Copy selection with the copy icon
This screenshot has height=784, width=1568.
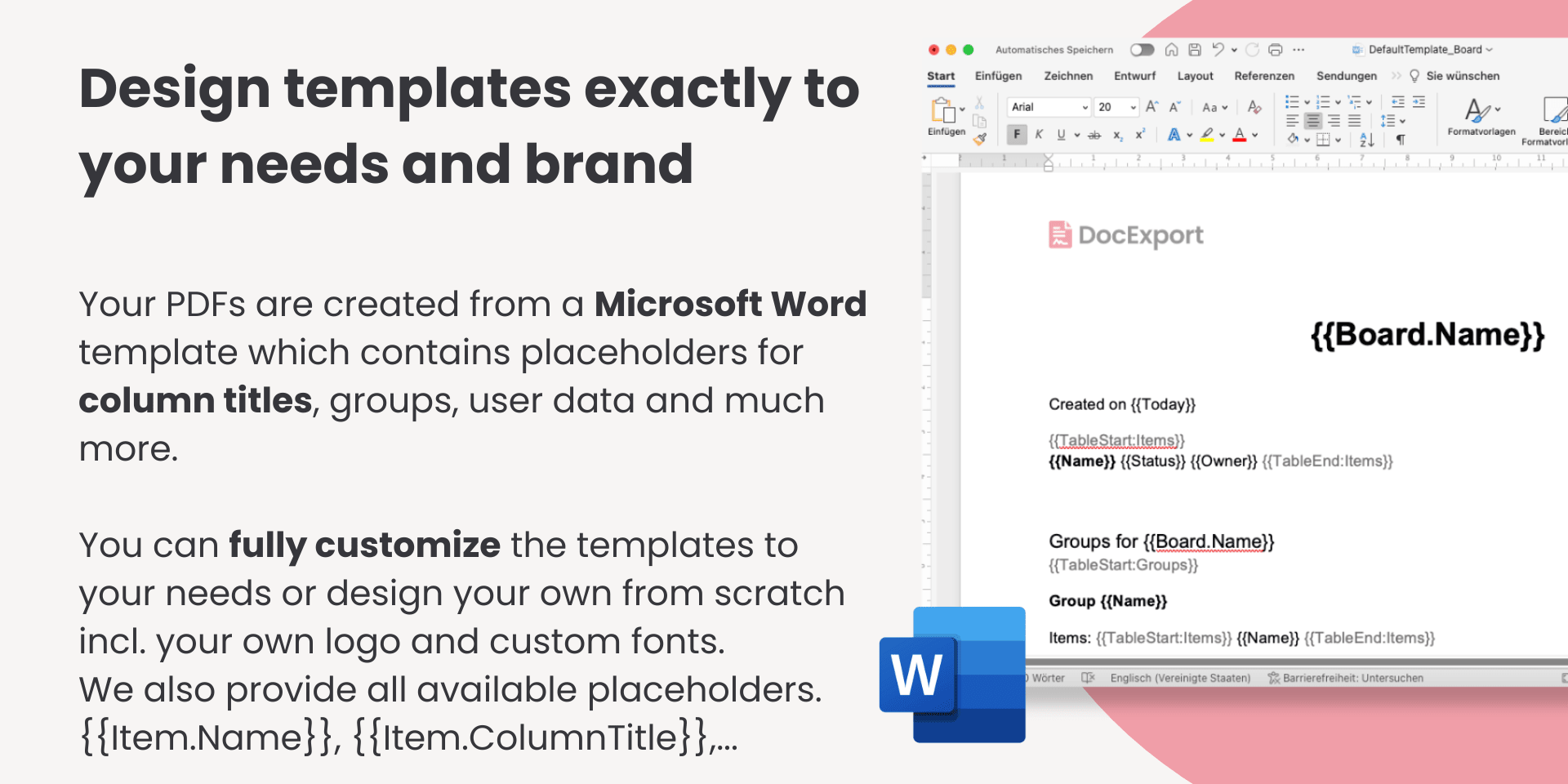tap(979, 121)
